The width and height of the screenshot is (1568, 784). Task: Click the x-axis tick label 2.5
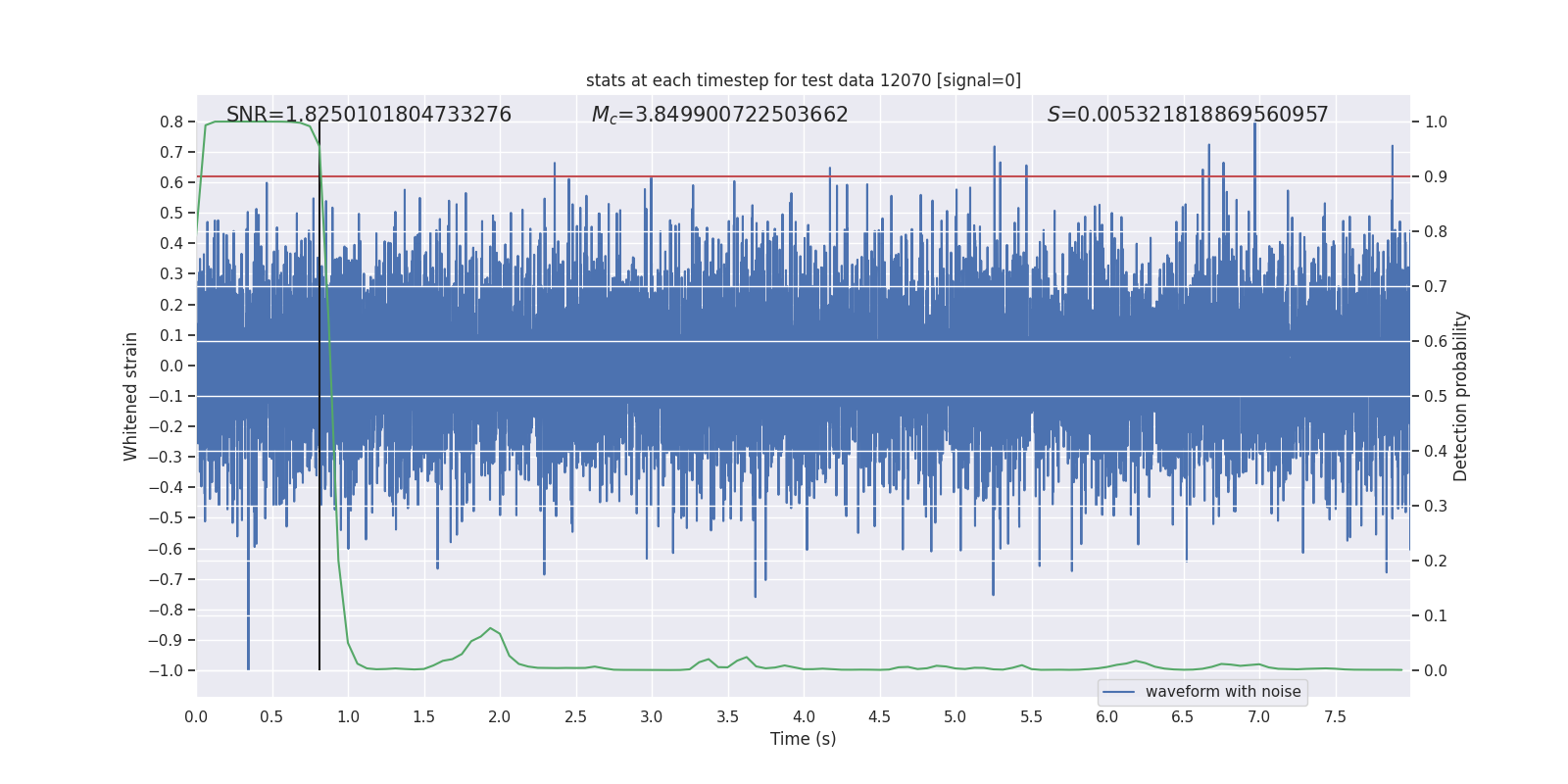[575, 716]
